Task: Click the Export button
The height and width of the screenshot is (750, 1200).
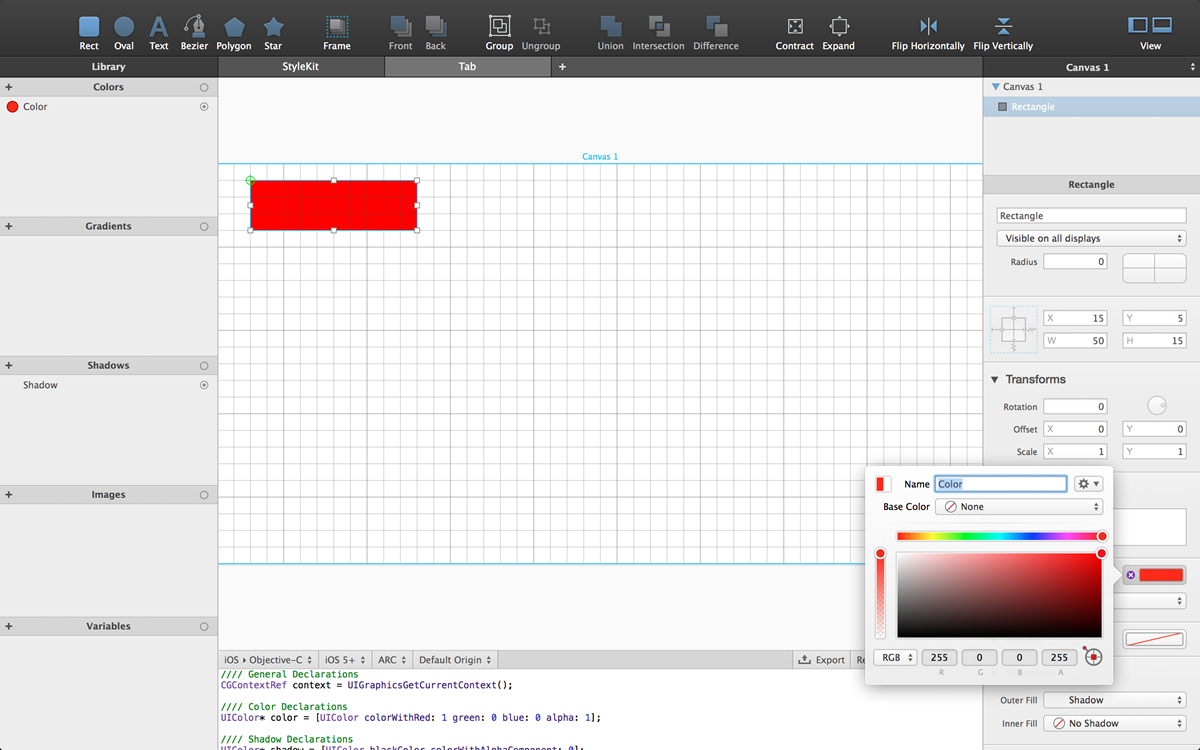Action: pyautogui.click(x=821, y=660)
